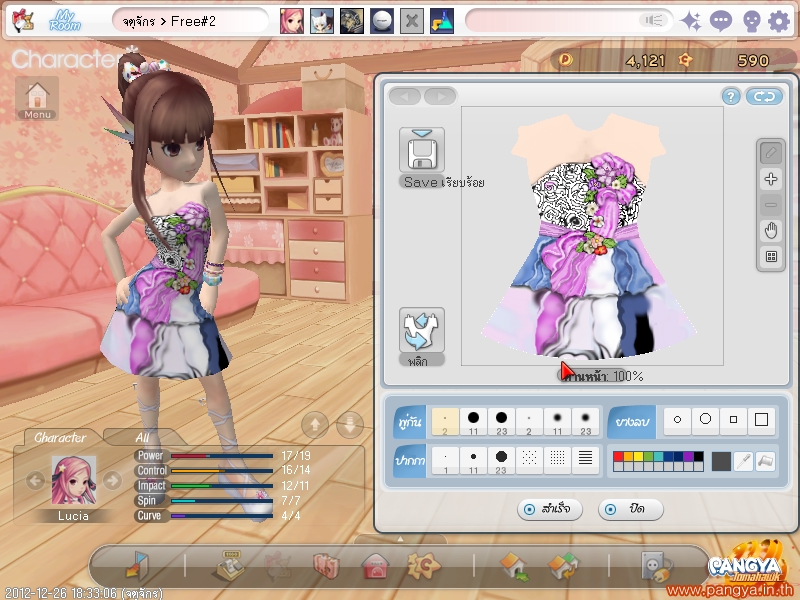The width and height of the screenshot is (800, 600).
Task: Open the Menu house icon
Action: (37, 98)
